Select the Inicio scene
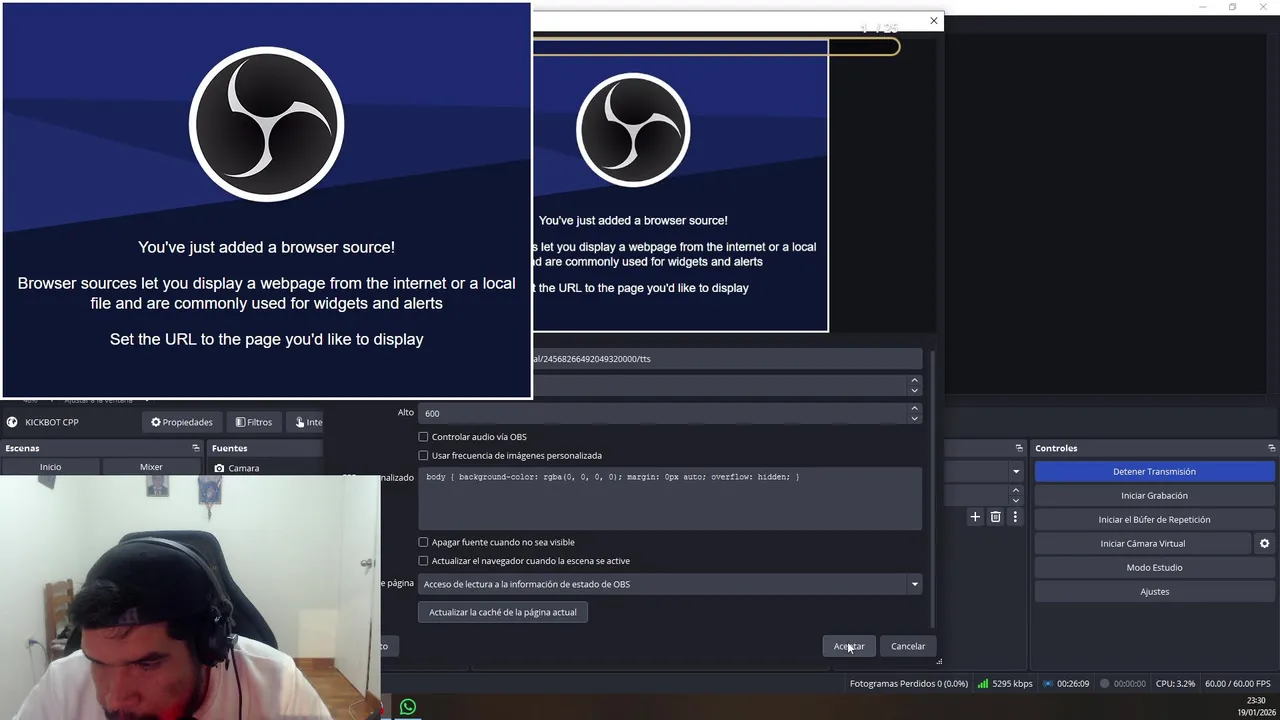Screen dimensions: 1280x720 50,467
